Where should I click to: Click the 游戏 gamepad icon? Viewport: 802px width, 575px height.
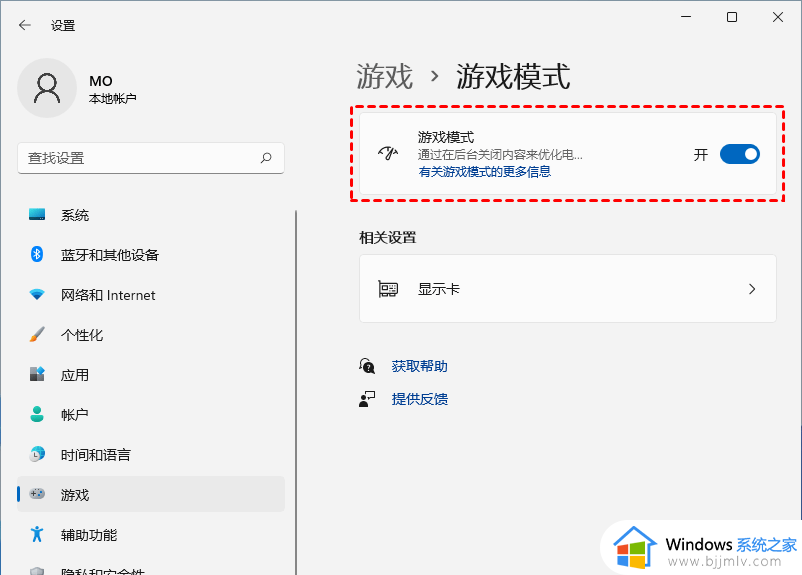click(37, 494)
